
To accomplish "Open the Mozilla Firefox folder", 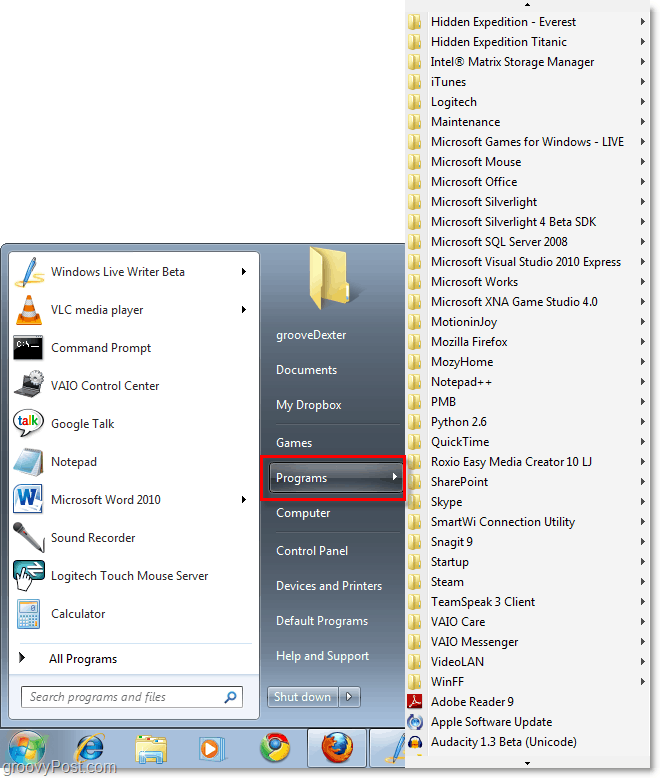I will (528, 342).
